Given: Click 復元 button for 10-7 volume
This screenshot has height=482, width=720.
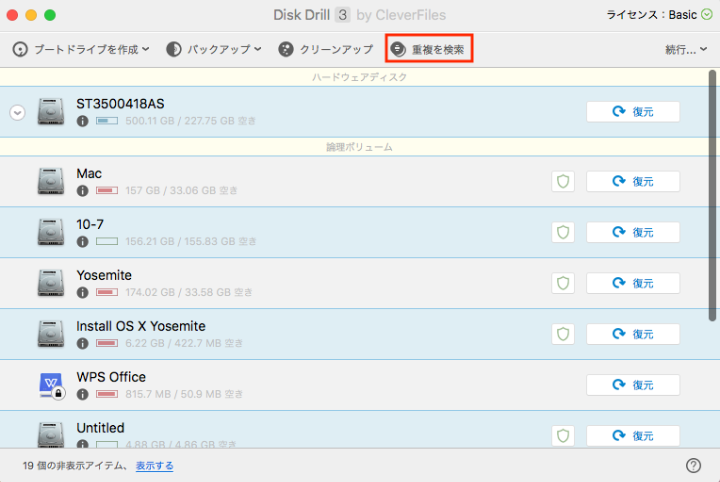Looking at the screenshot, I should point(633,232).
